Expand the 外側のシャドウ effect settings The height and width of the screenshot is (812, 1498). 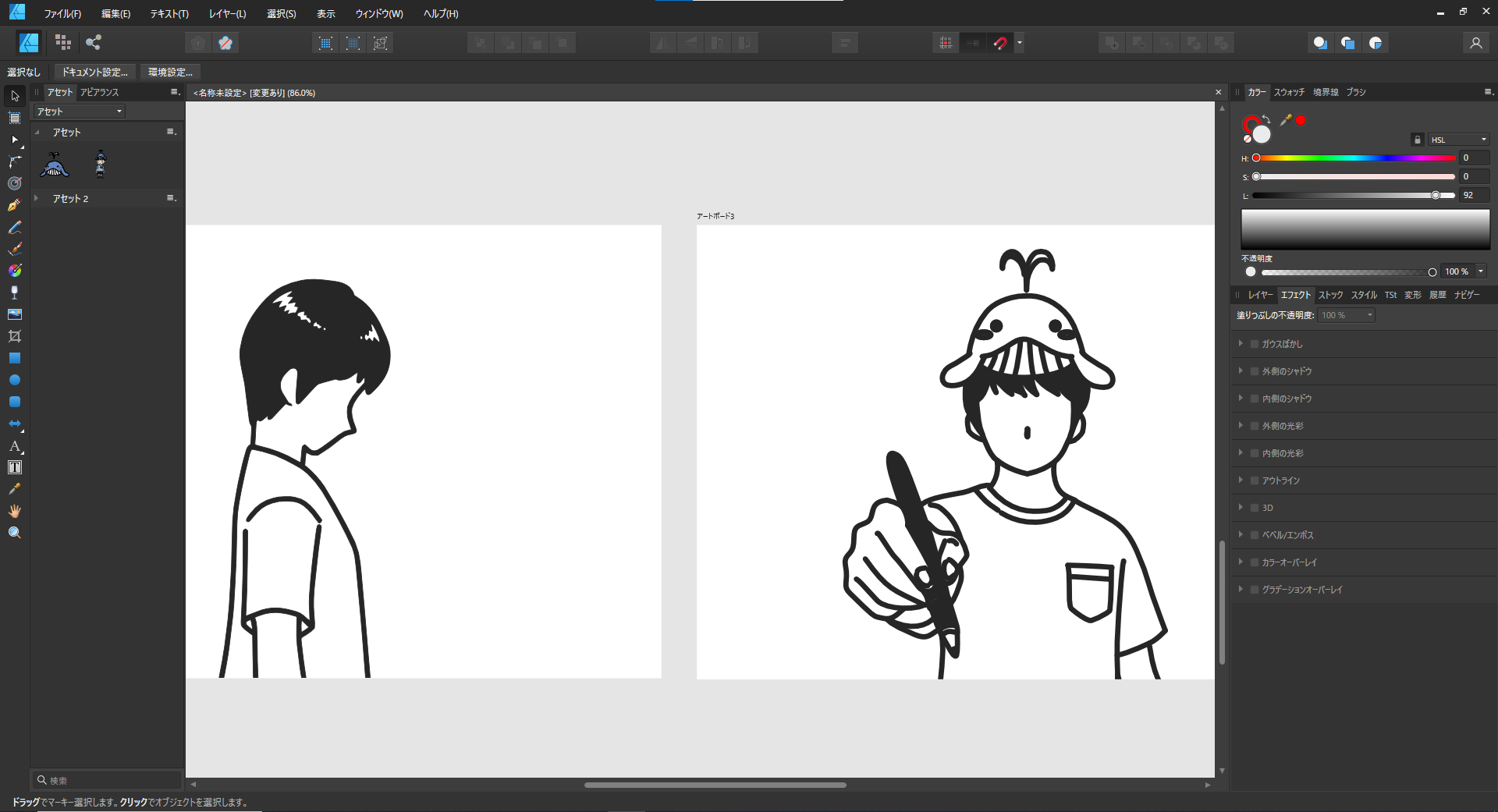[1241, 371]
